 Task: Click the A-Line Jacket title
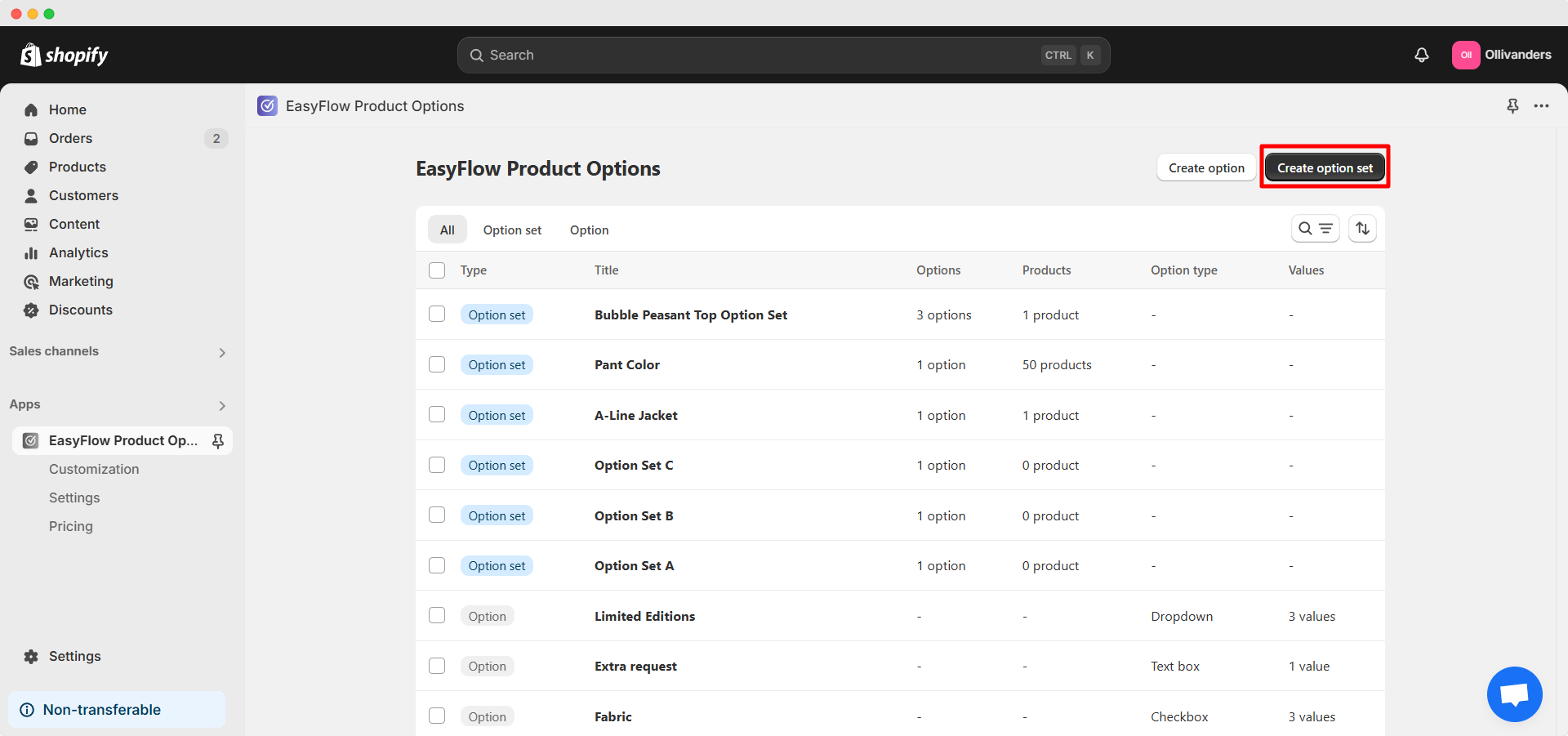[x=635, y=415]
